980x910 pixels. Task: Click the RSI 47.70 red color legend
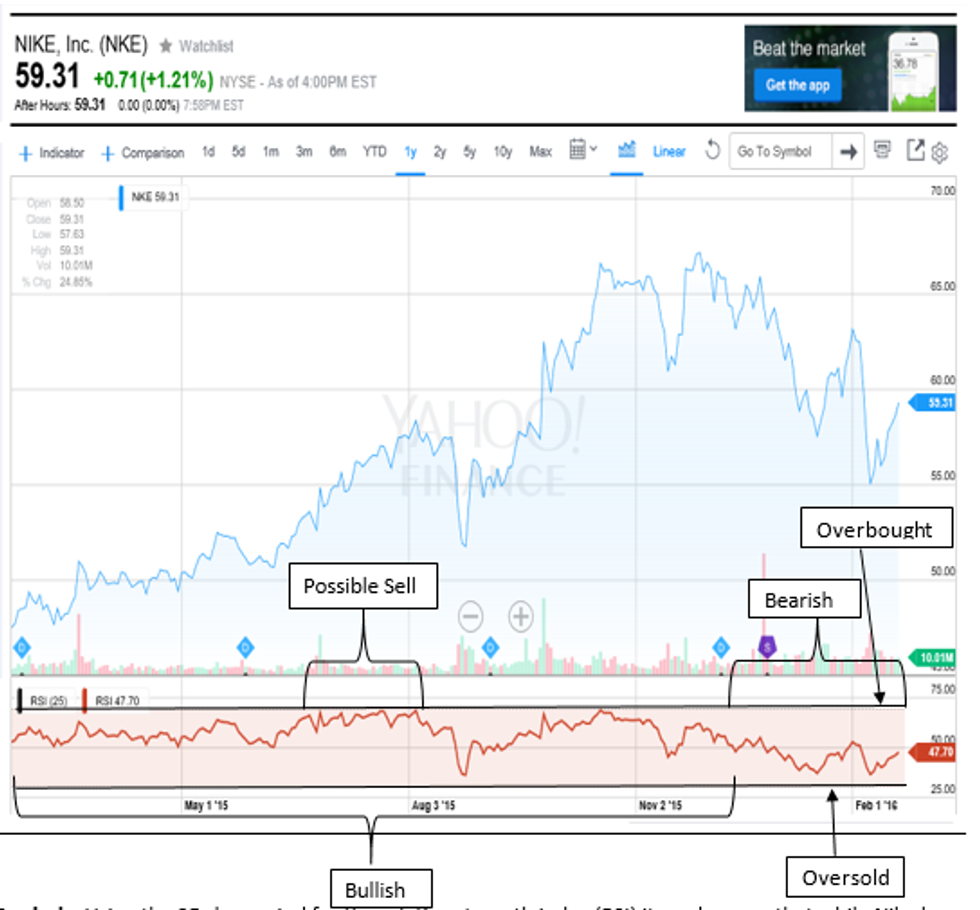coord(113,701)
